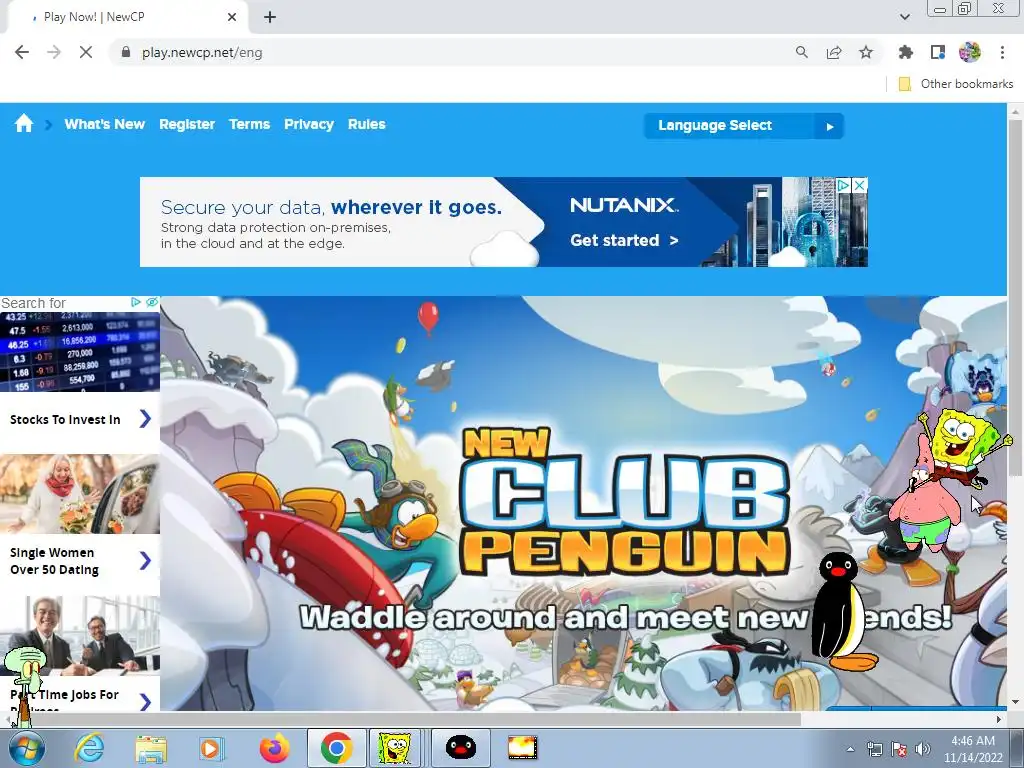Close the Play Now! NewCP tab
Screen dimensions: 1024x768
pyautogui.click(x=232, y=17)
